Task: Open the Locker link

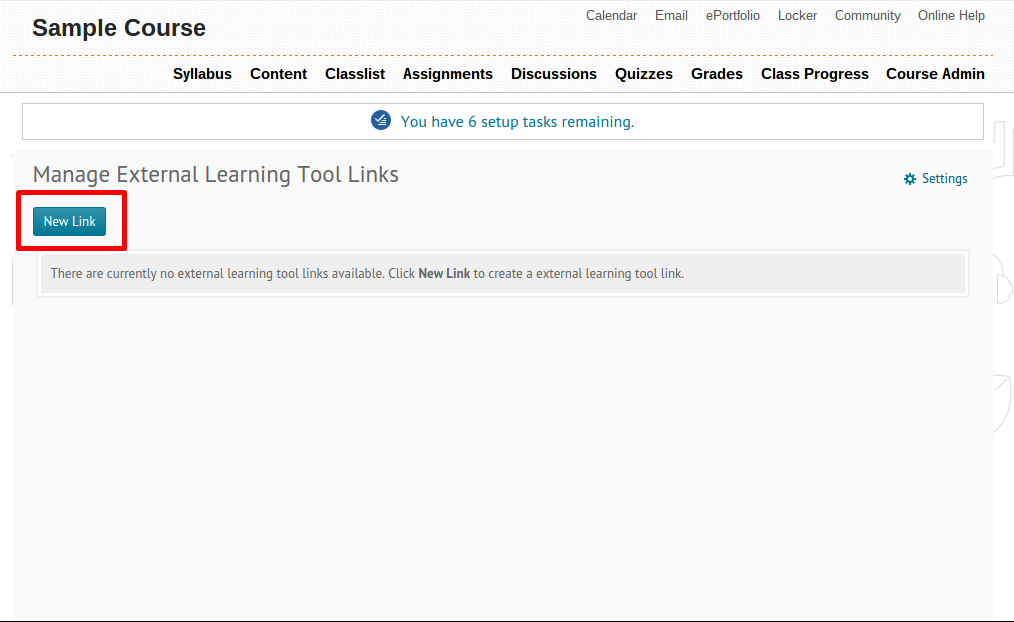Action: [x=797, y=16]
